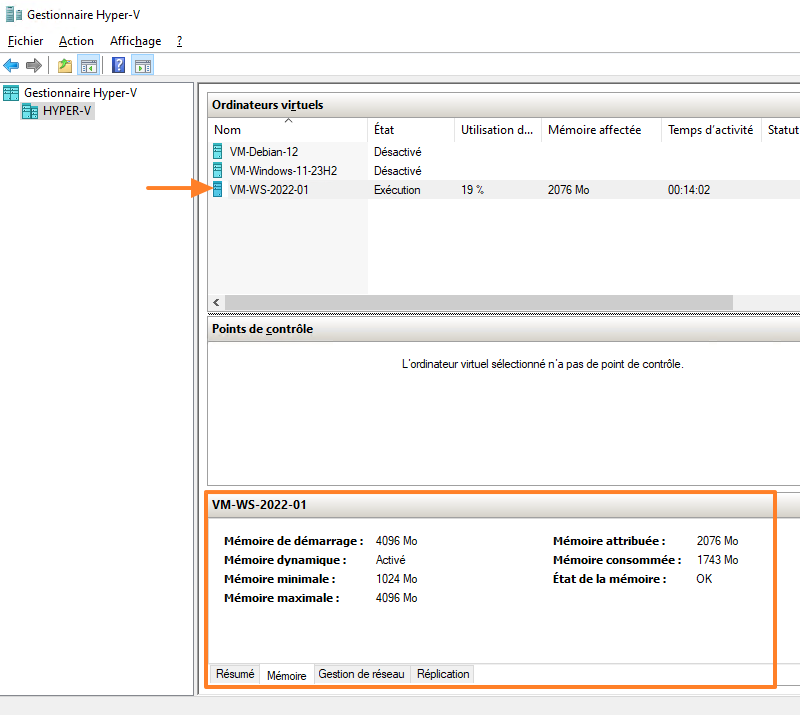Open the Affichage menu
This screenshot has height=715, width=800.
[135, 41]
